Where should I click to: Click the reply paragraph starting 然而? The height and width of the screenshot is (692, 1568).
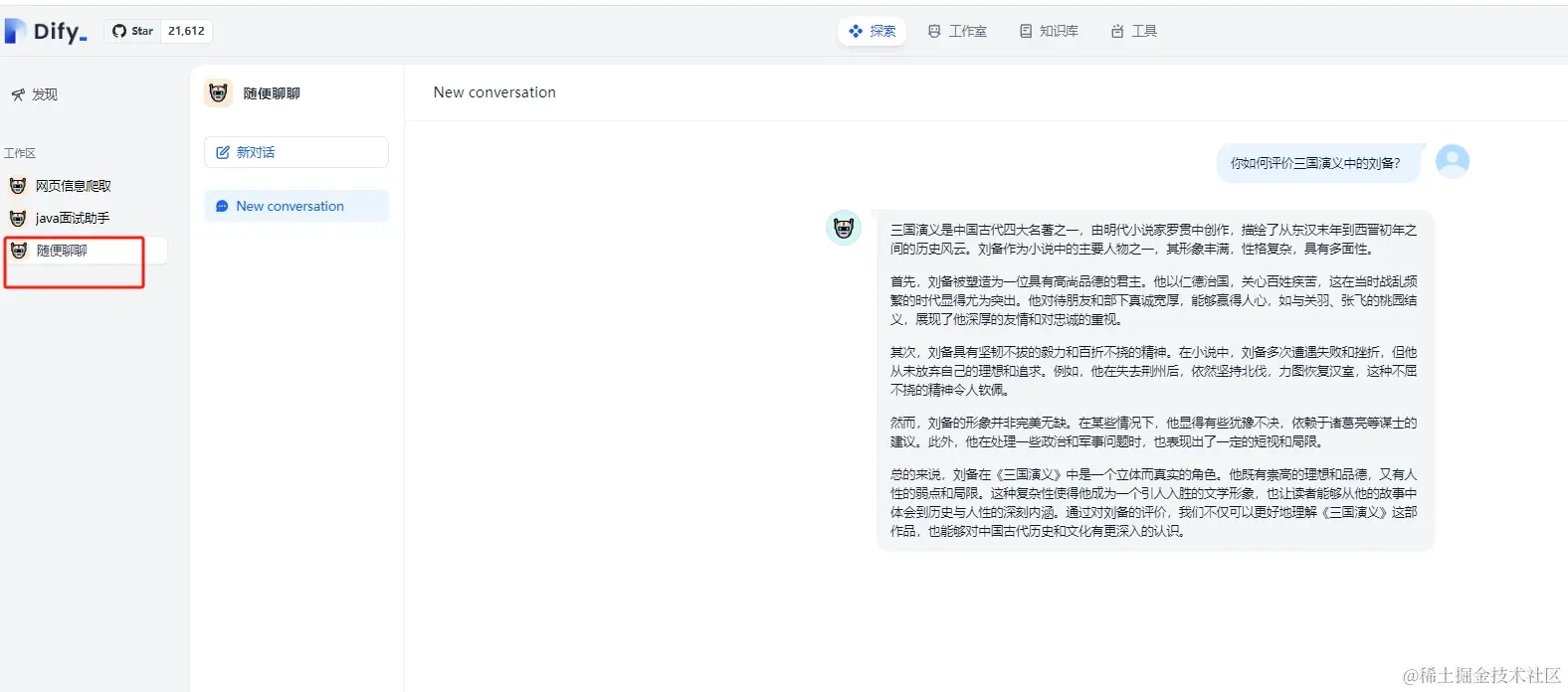pos(1154,432)
